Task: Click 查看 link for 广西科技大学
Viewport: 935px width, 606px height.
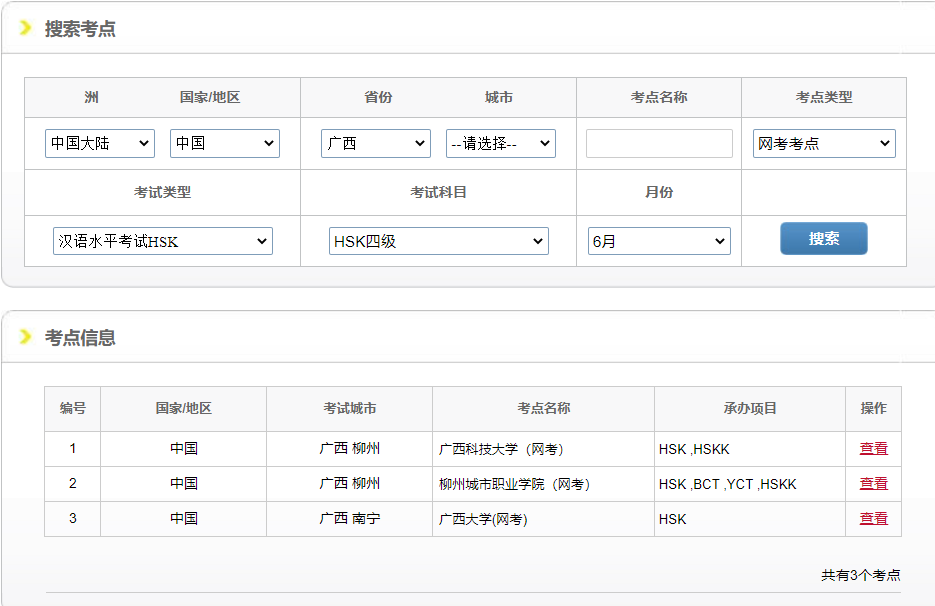Action: [873, 449]
